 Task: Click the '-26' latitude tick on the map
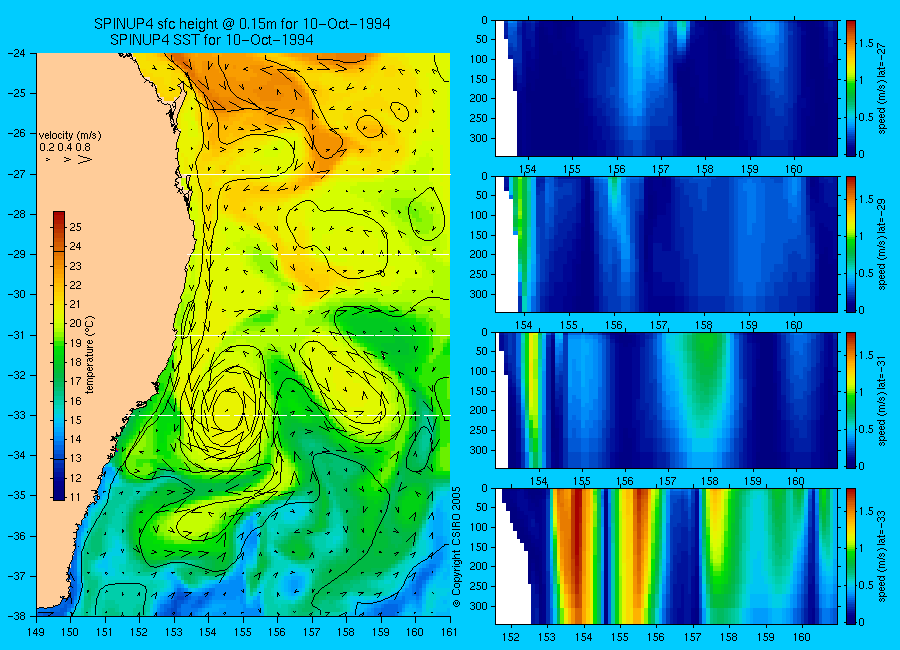click(18, 133)
